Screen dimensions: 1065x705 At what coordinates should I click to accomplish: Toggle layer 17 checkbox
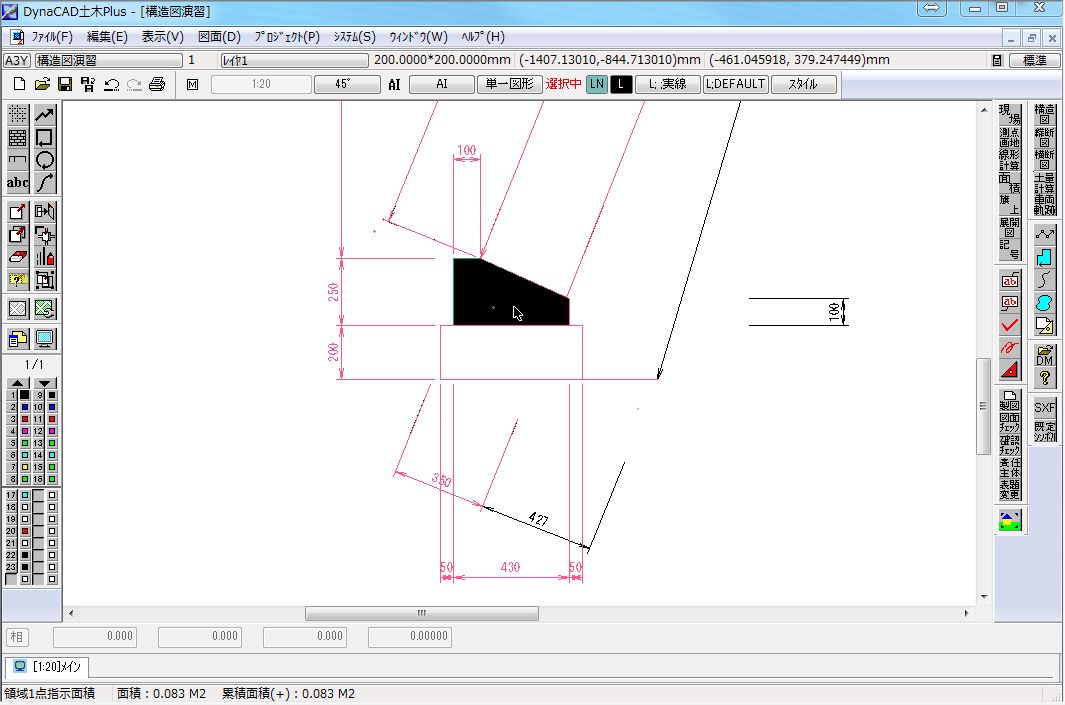click(x=25, y=495)
